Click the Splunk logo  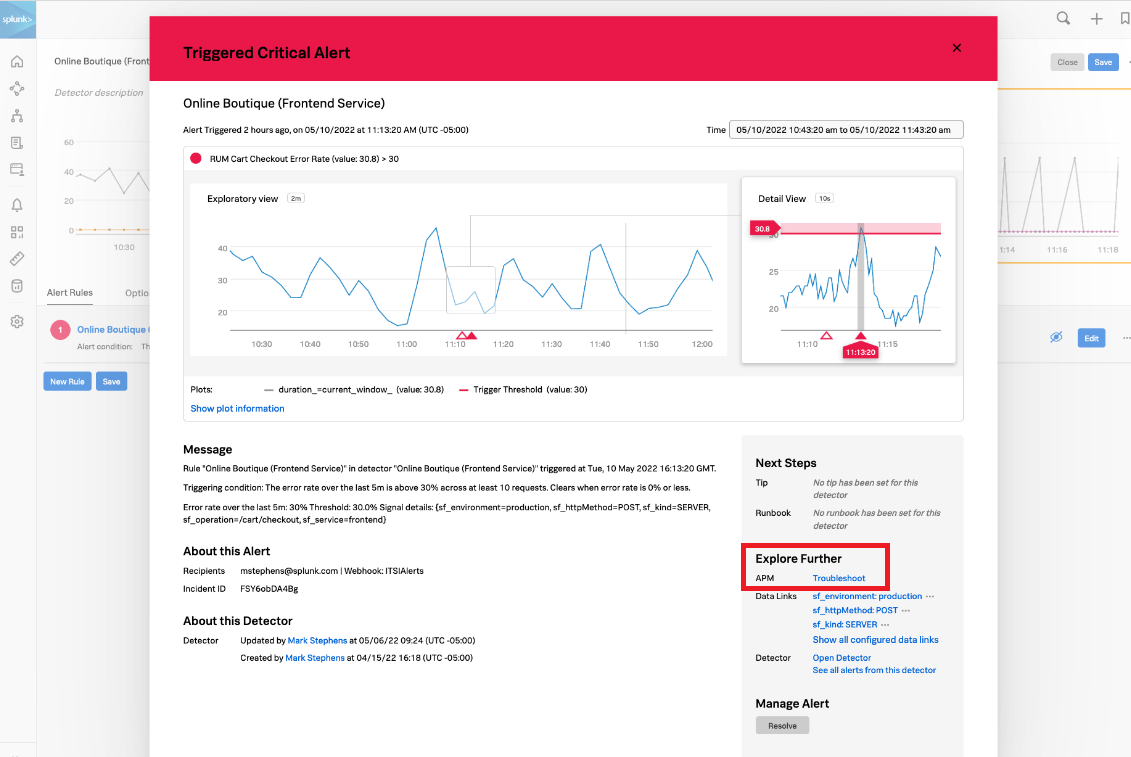coord(17,19)
